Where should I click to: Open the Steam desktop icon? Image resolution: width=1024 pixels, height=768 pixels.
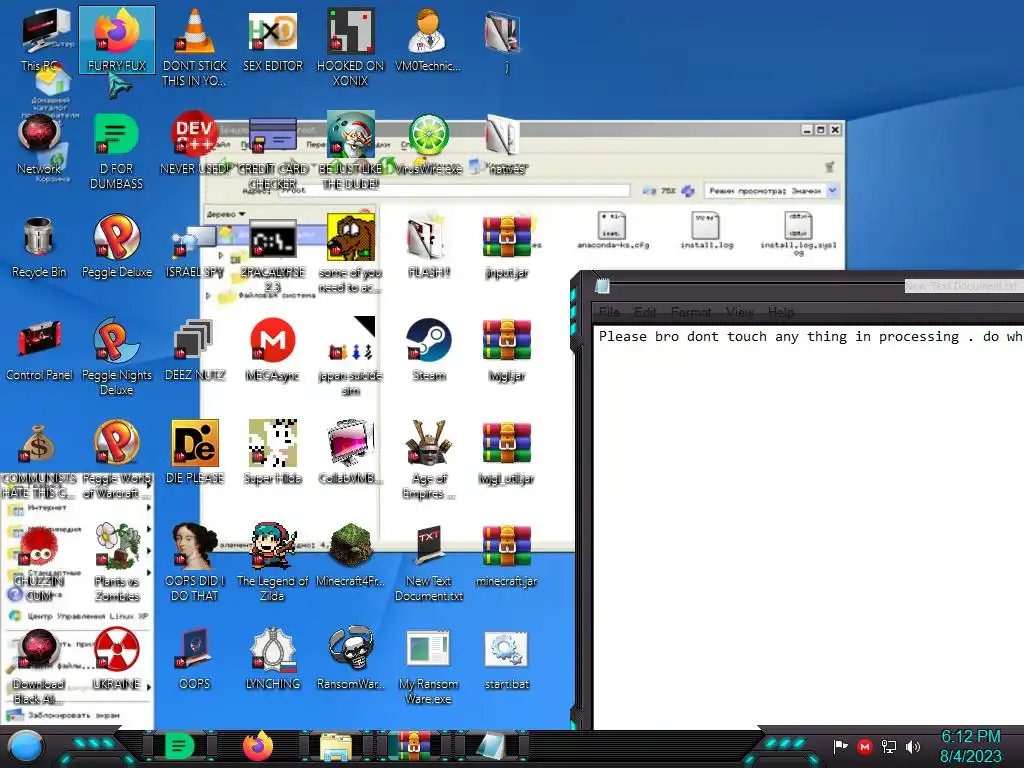point(429,349)
